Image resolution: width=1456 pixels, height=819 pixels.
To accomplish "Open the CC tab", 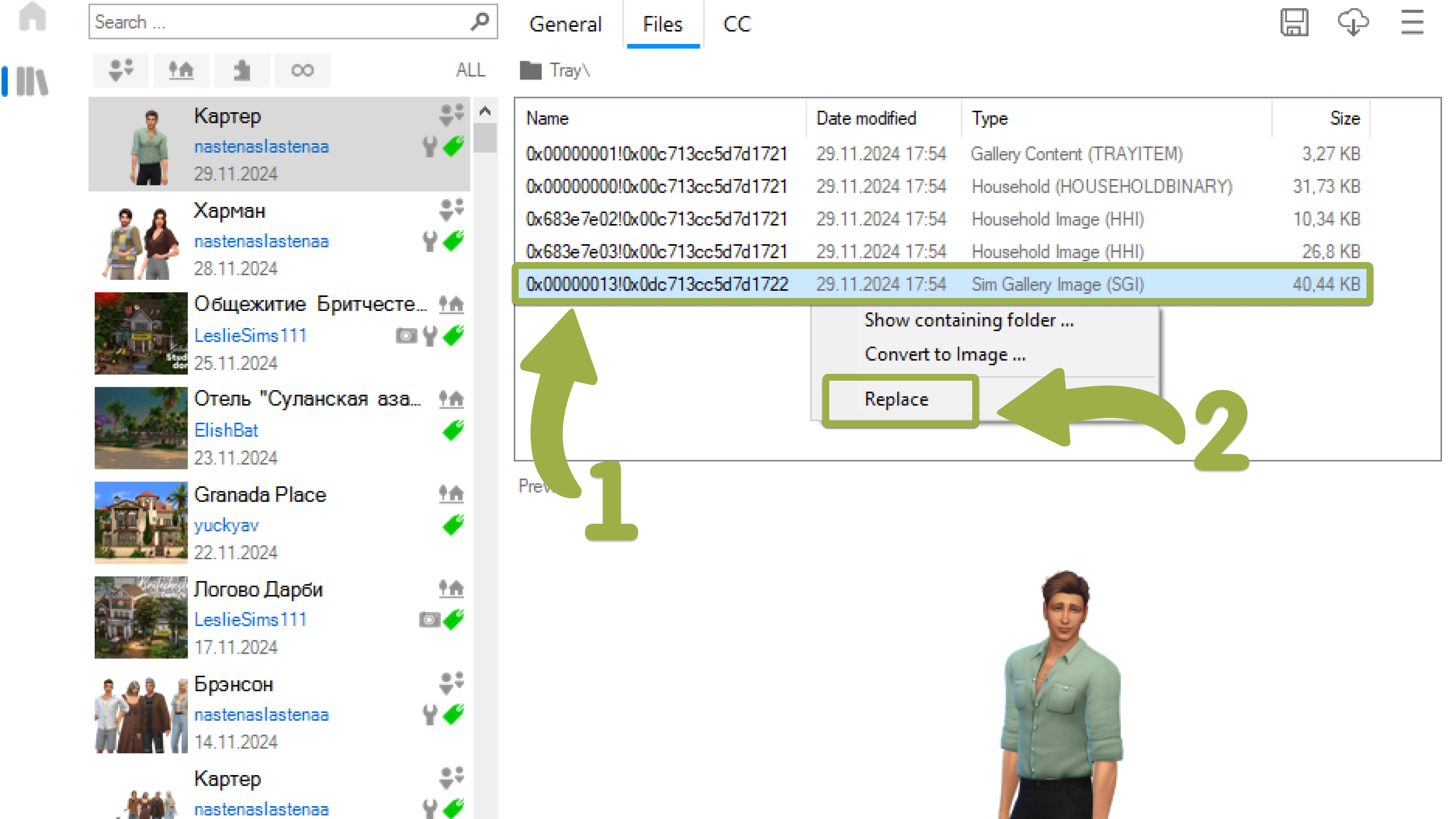I will pyautogui.click(x=736, y=24).
